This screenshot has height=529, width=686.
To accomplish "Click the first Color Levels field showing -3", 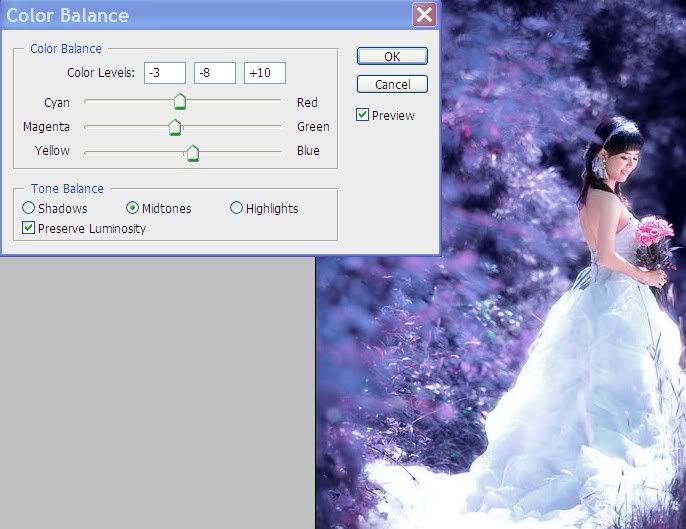I will 164,73.
